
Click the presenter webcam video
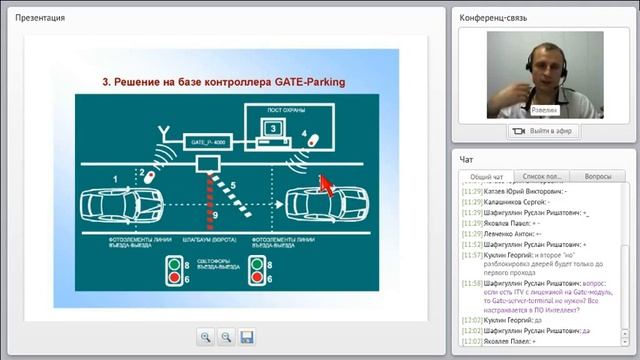tap(545, 75)
